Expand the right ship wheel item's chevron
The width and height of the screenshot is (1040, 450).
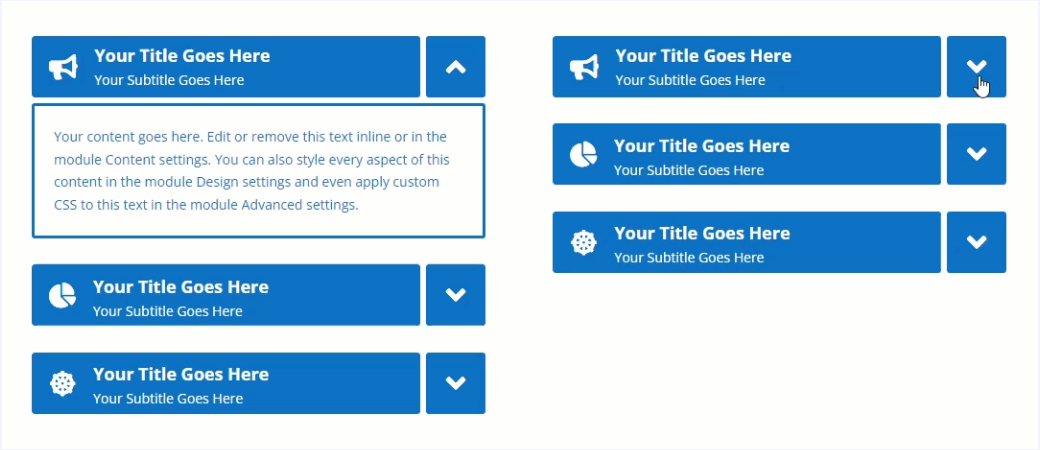click(977, 242)
